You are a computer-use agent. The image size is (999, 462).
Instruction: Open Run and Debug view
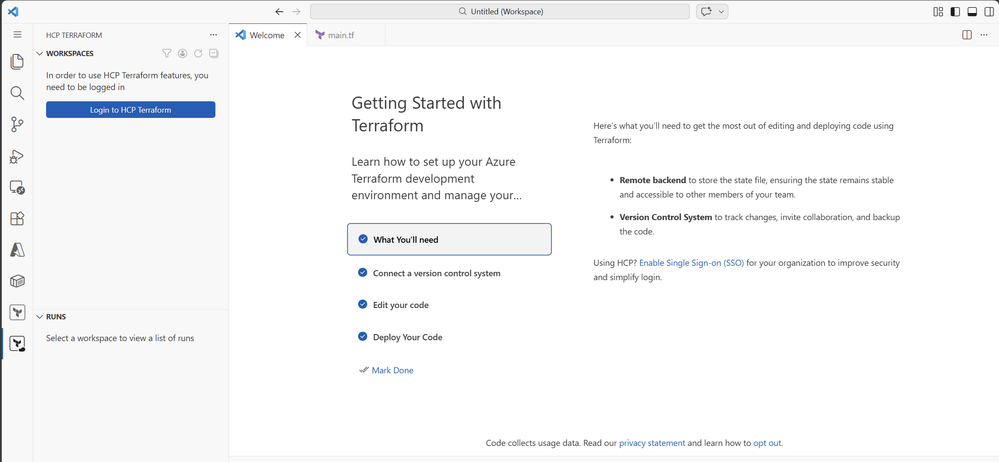coord(17,156)
